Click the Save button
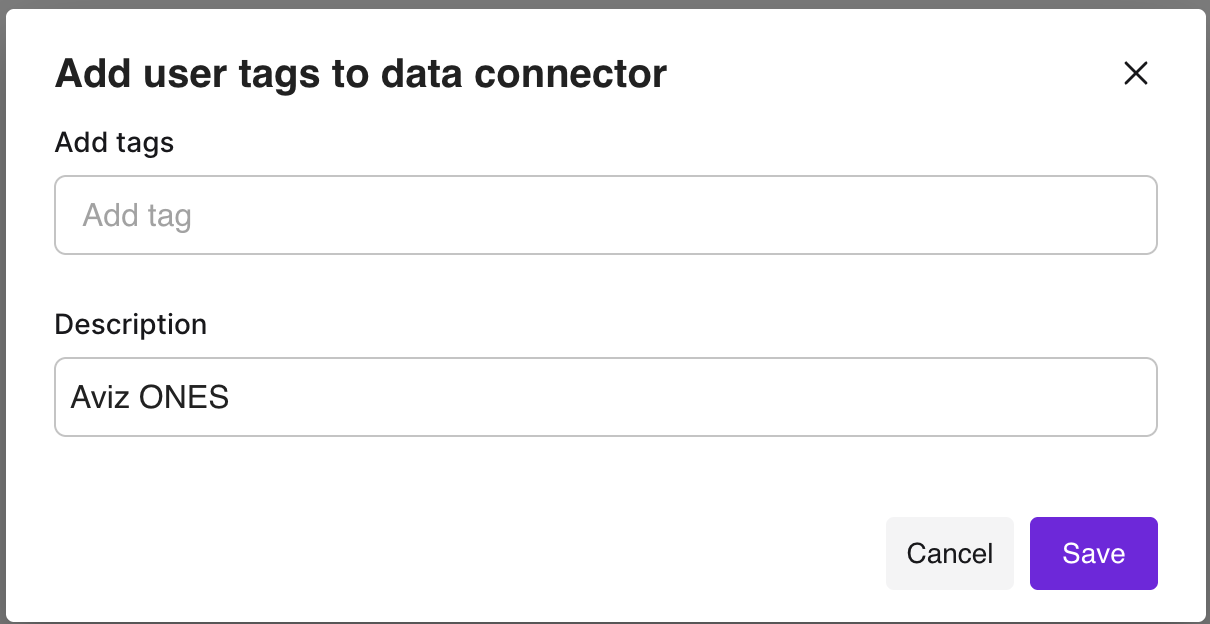The image size is (1210, 624). [1093, 553]
